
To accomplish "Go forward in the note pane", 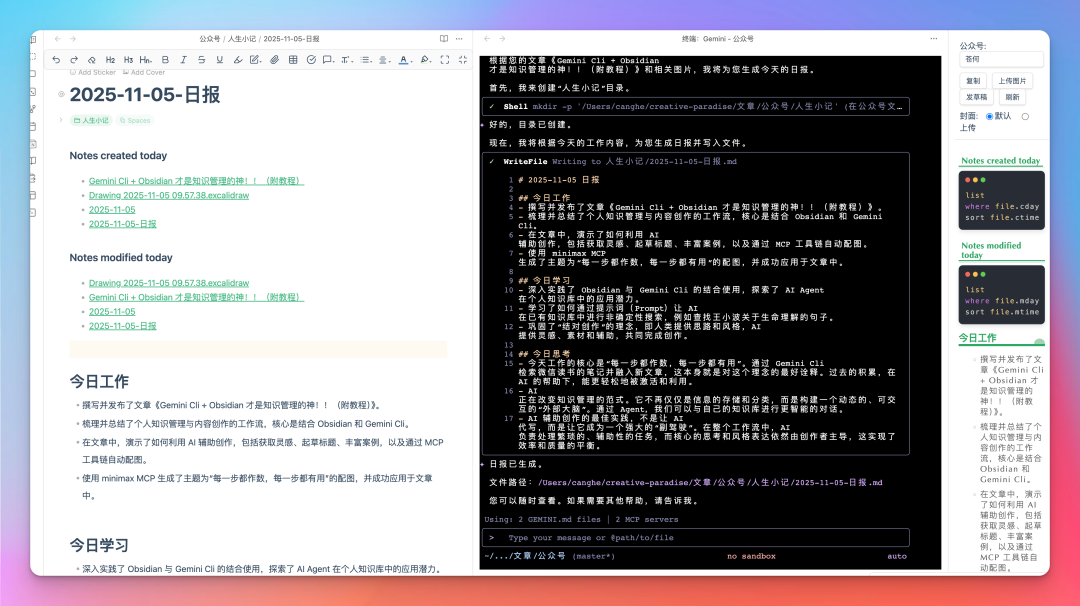I will coord(73,39).
